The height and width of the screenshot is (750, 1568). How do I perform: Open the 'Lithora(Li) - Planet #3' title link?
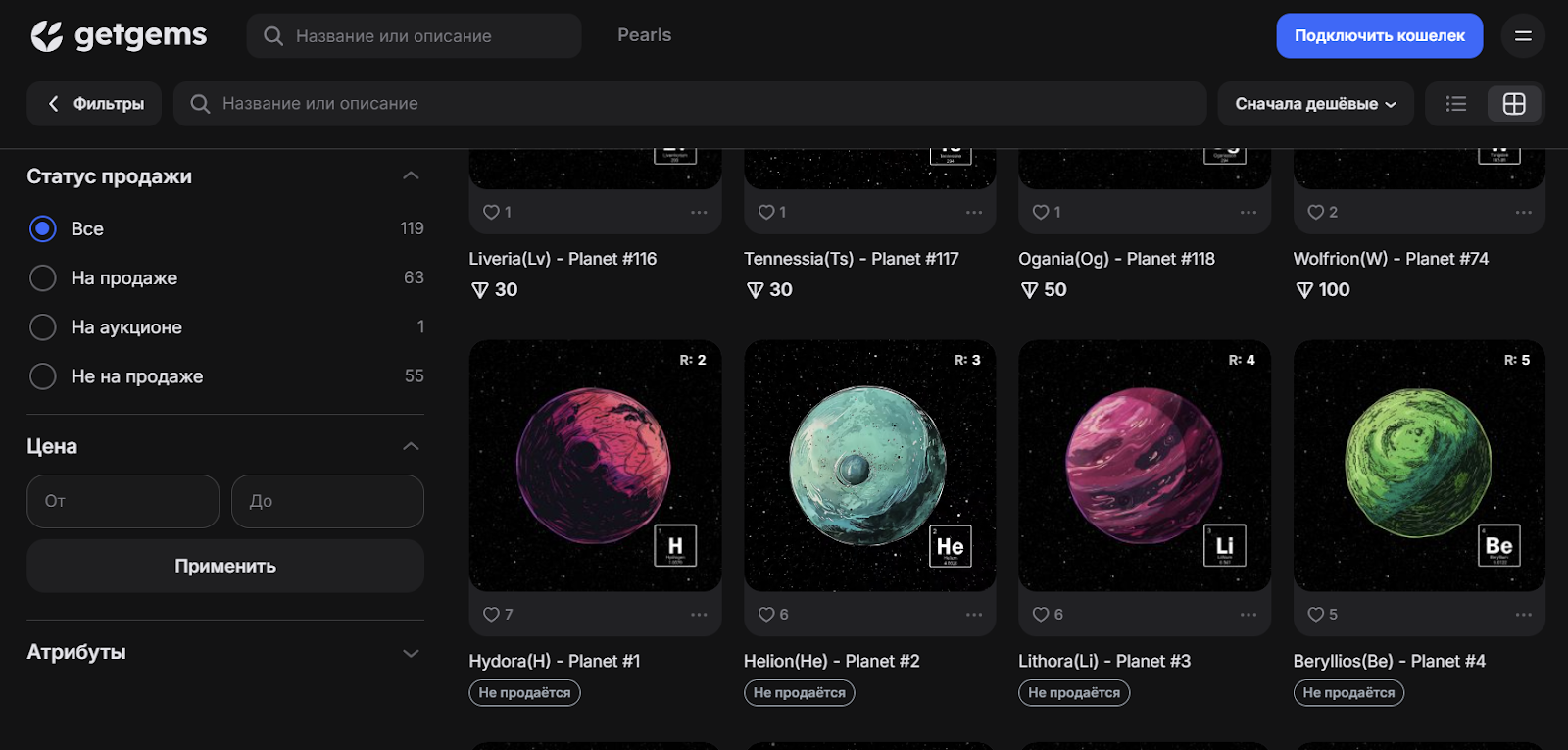click(1104, 662)
